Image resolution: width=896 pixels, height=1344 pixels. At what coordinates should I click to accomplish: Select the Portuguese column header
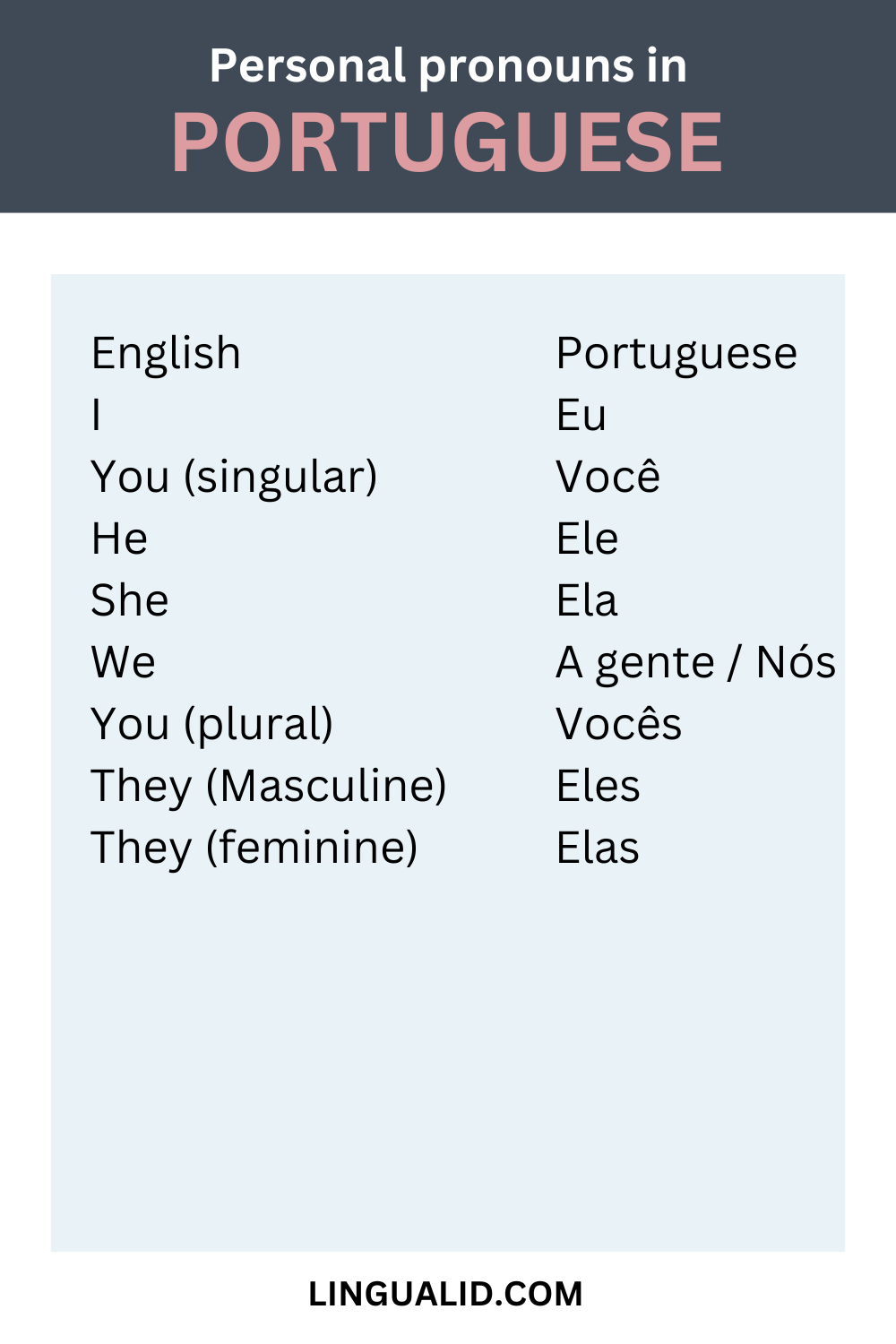[676, 353]
